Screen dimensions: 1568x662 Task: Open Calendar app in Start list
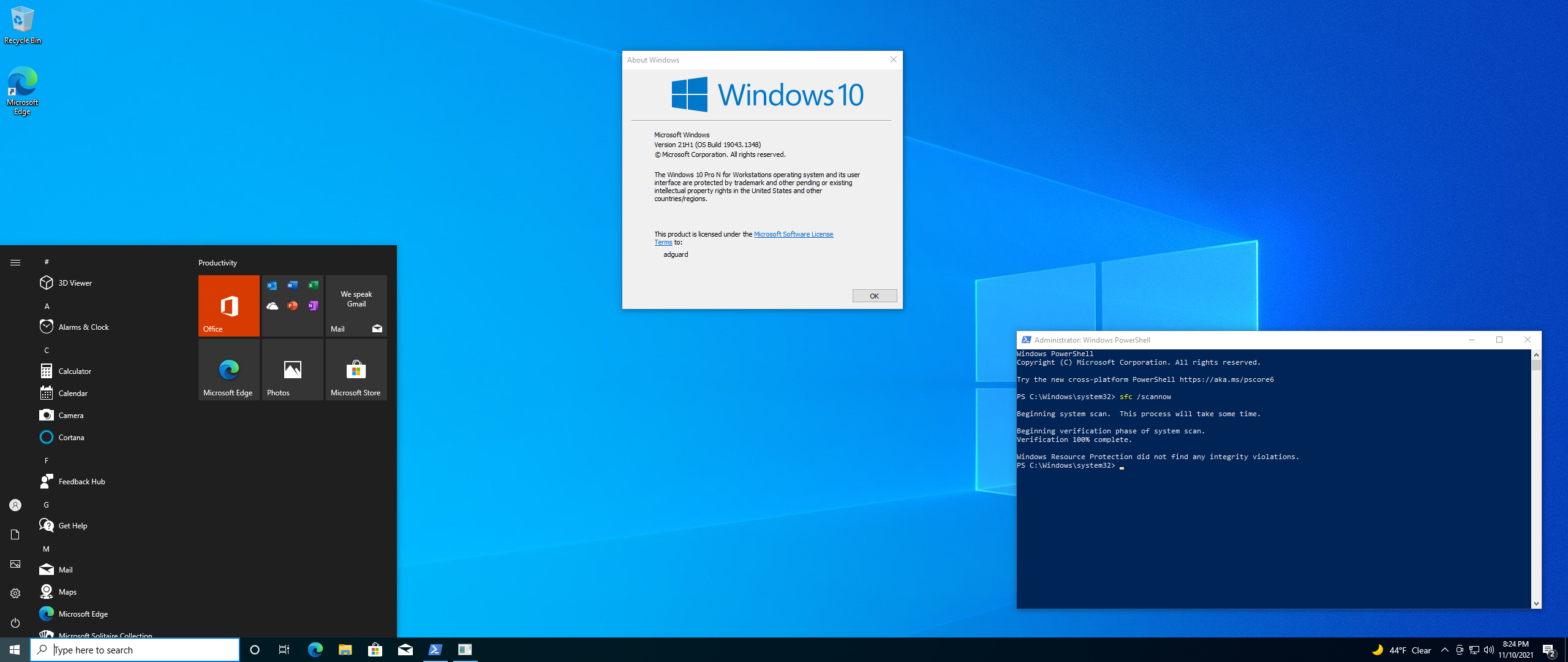point(110,393)
